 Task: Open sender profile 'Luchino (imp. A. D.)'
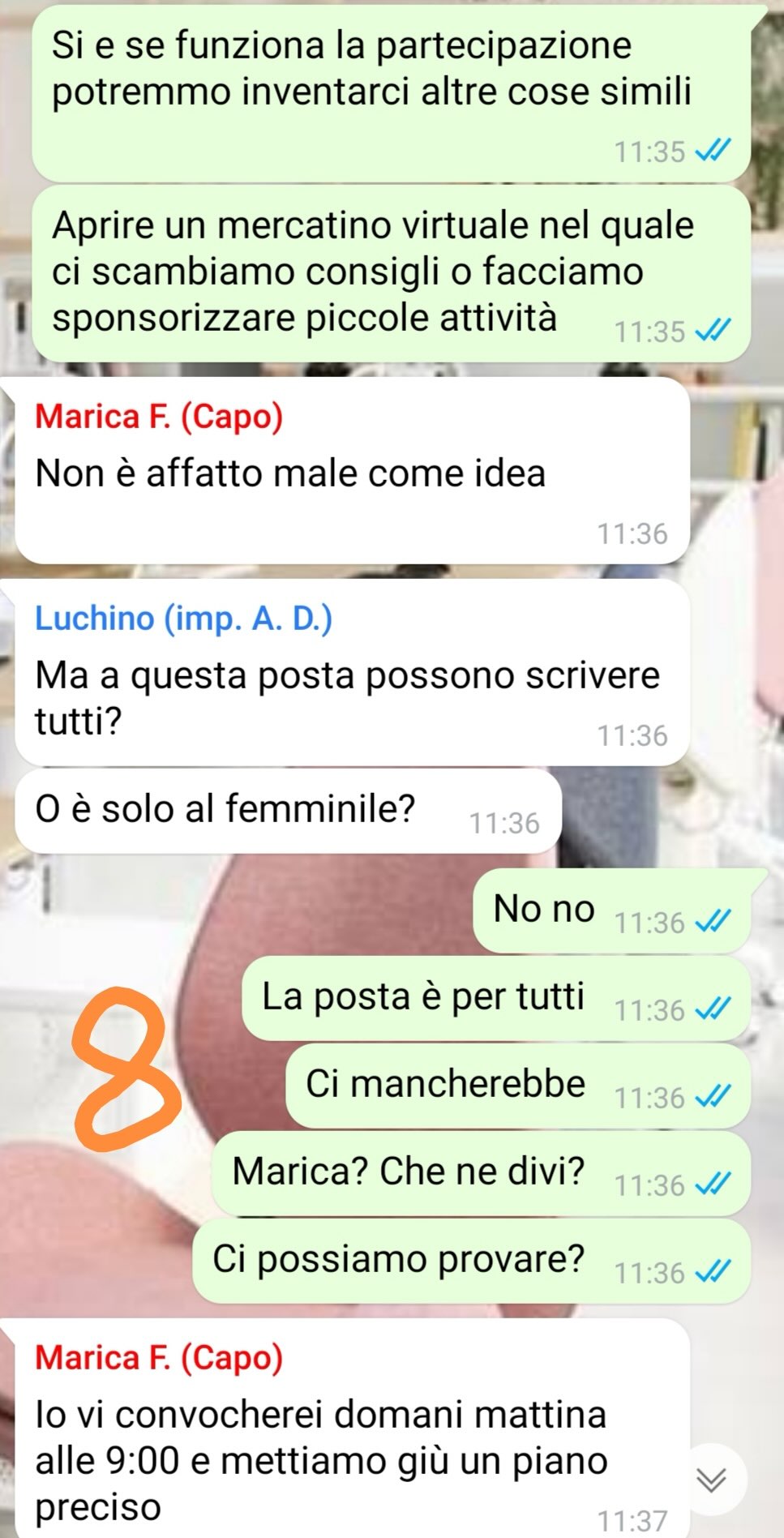point(183,619)
